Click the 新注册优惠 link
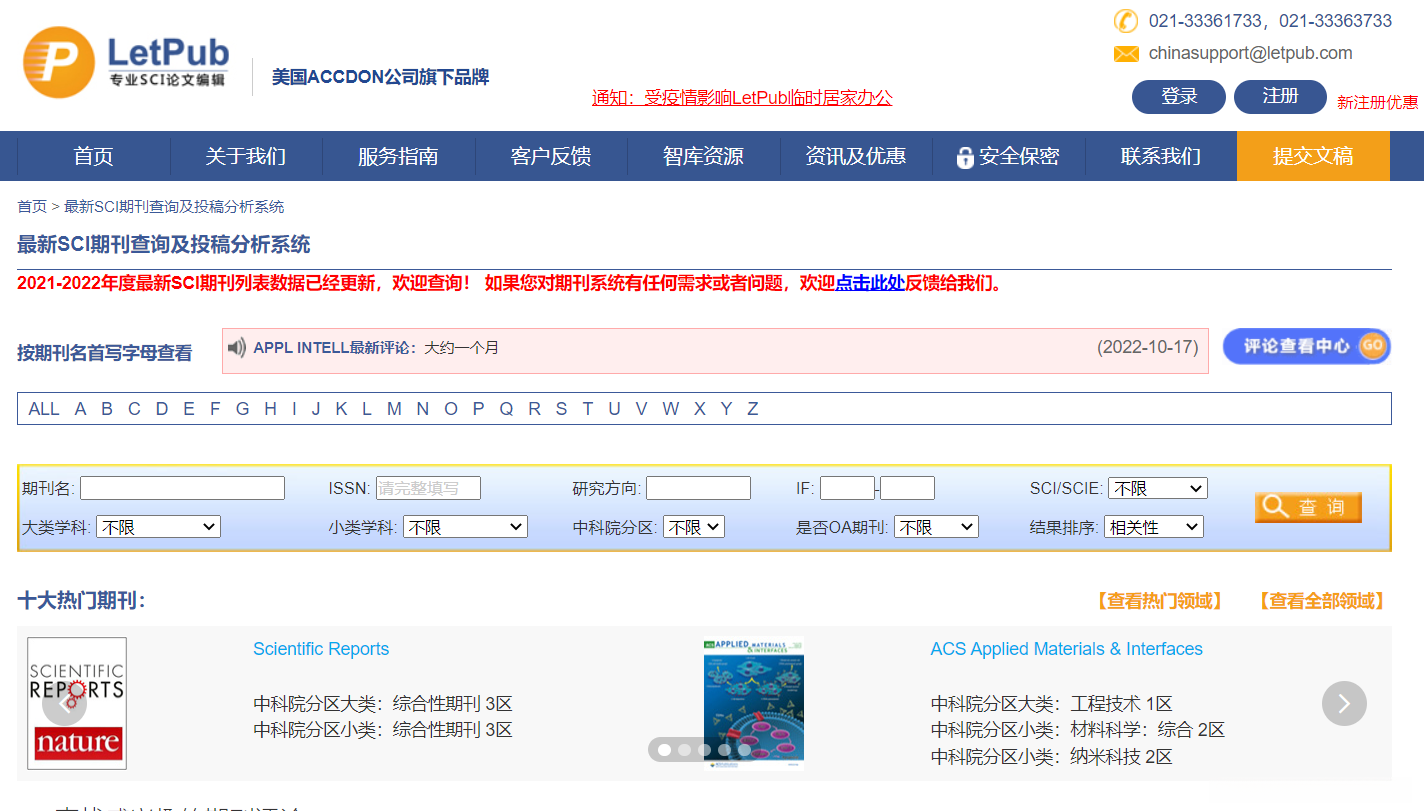Screen dimensions: 1424x811 click(x=1377, y=102)
